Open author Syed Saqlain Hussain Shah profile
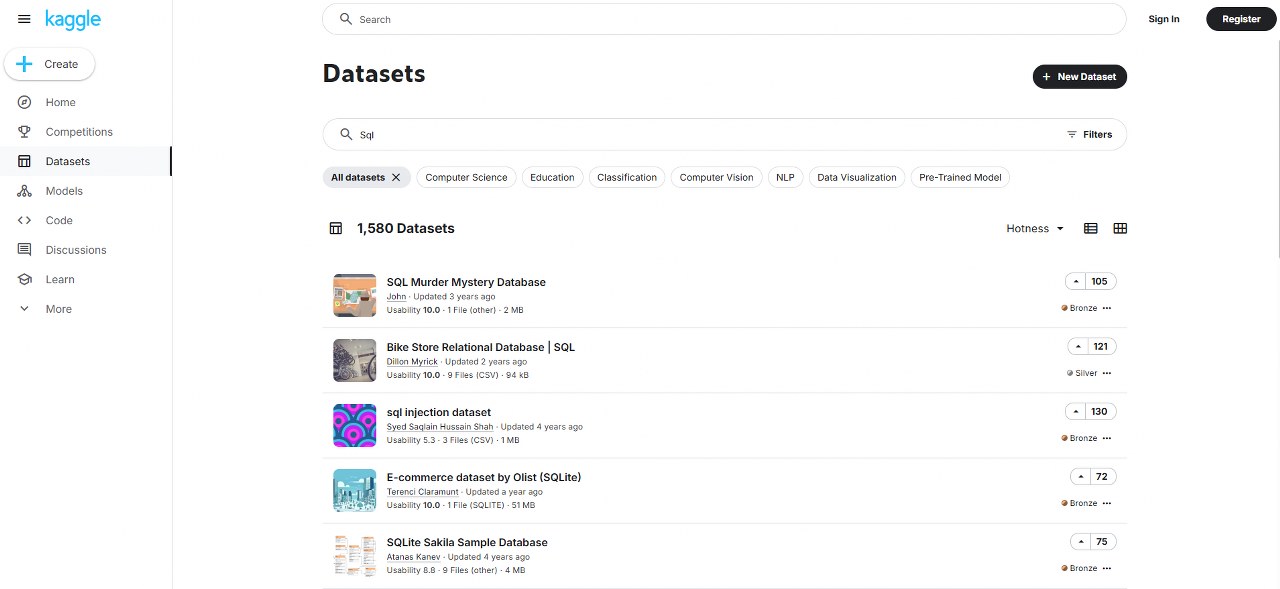This screenshot has height=589, width=1280. (x=440, y=427)
